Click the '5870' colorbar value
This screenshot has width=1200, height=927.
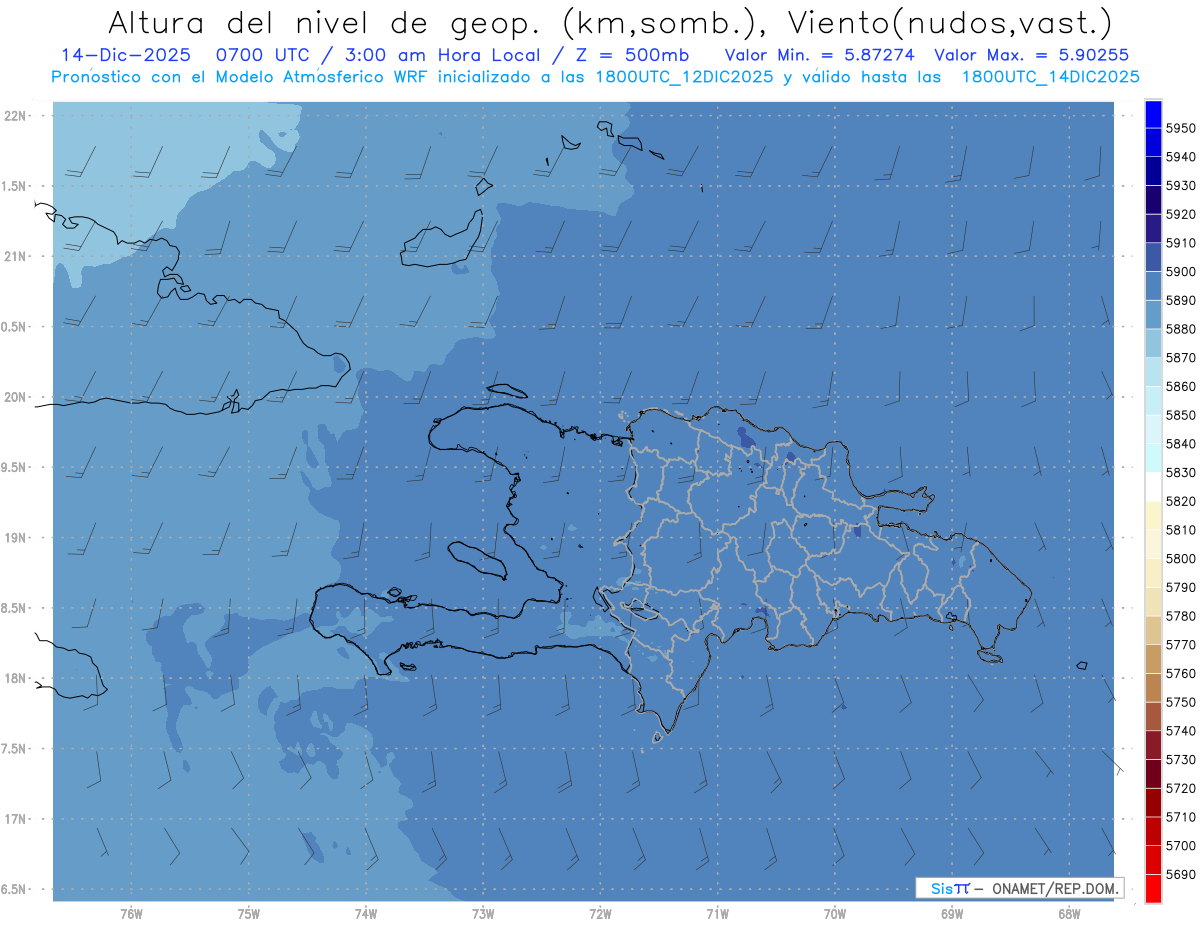1181,358
